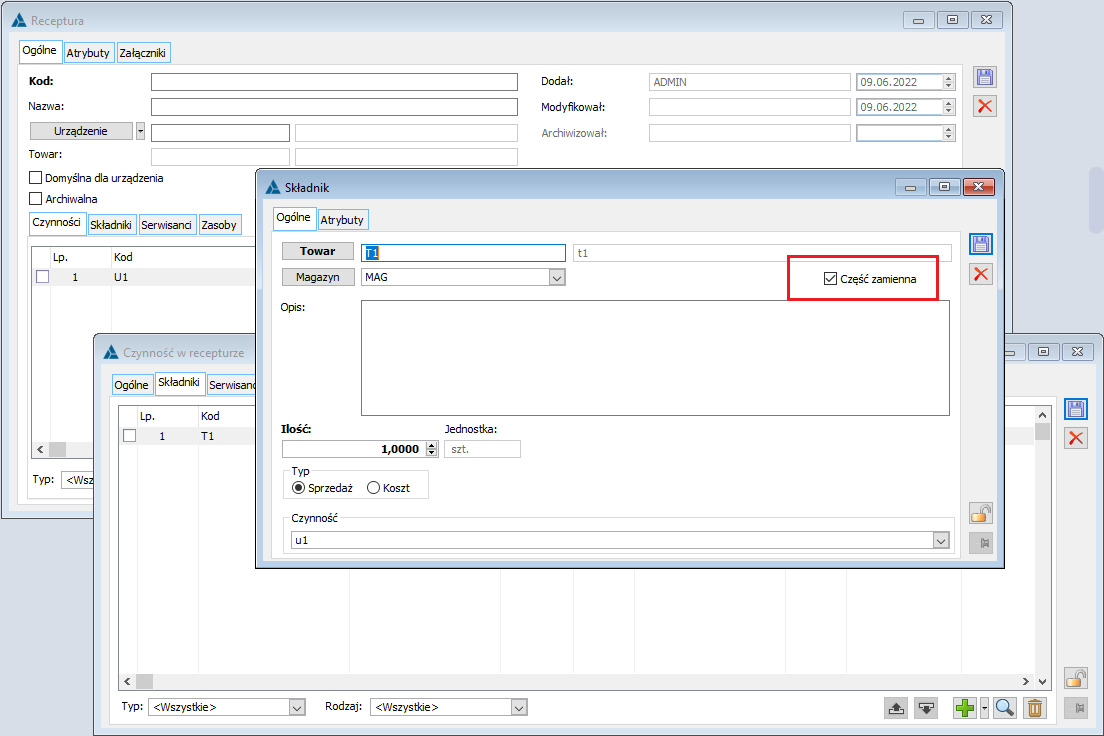1104x736 pixels.
Task: Open the Czynność u1 dropdown
Action: pos(940,540)
